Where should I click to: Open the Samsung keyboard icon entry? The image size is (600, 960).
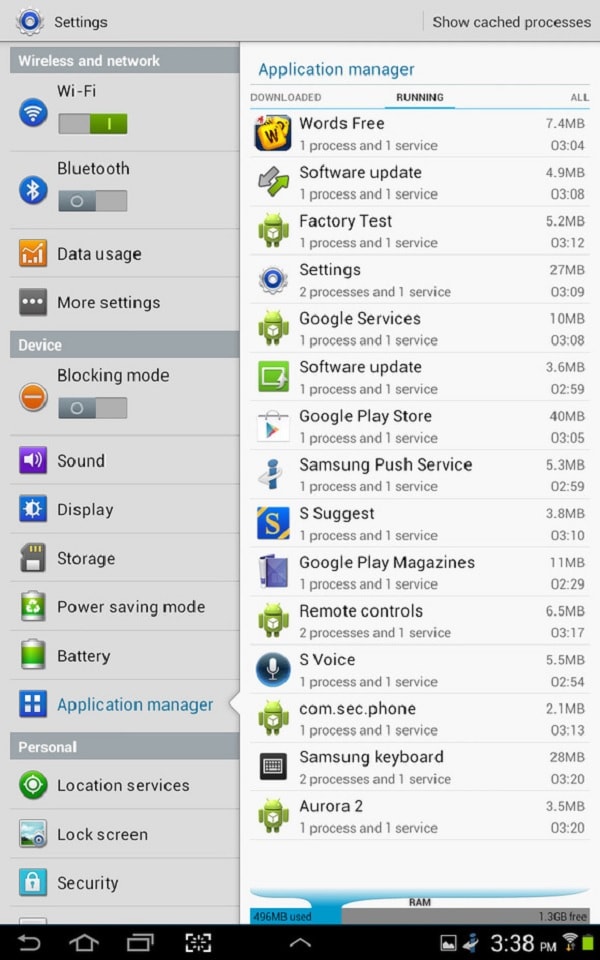[x=272, y=765]
